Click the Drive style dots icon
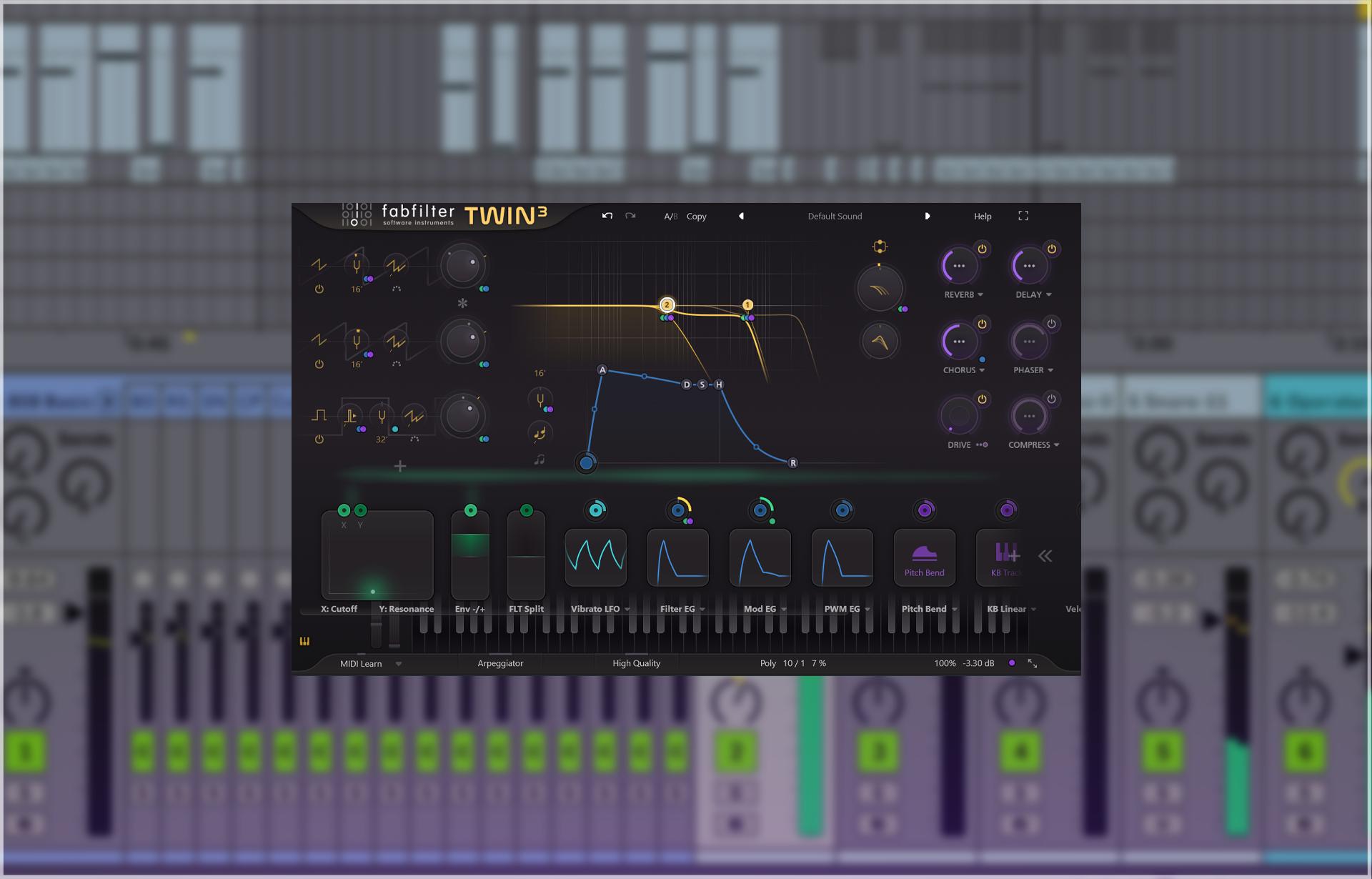This screenshot has height=879, width=1372. [982, 445]
